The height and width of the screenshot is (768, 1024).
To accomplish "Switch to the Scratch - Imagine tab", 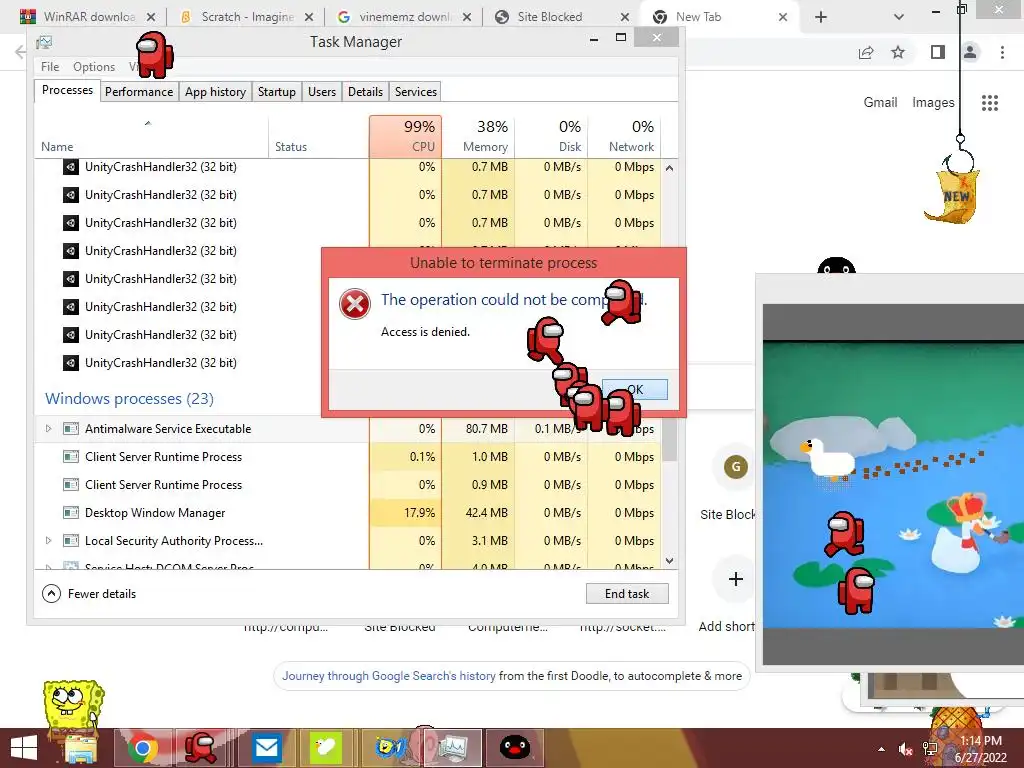I will pos(247,17).
